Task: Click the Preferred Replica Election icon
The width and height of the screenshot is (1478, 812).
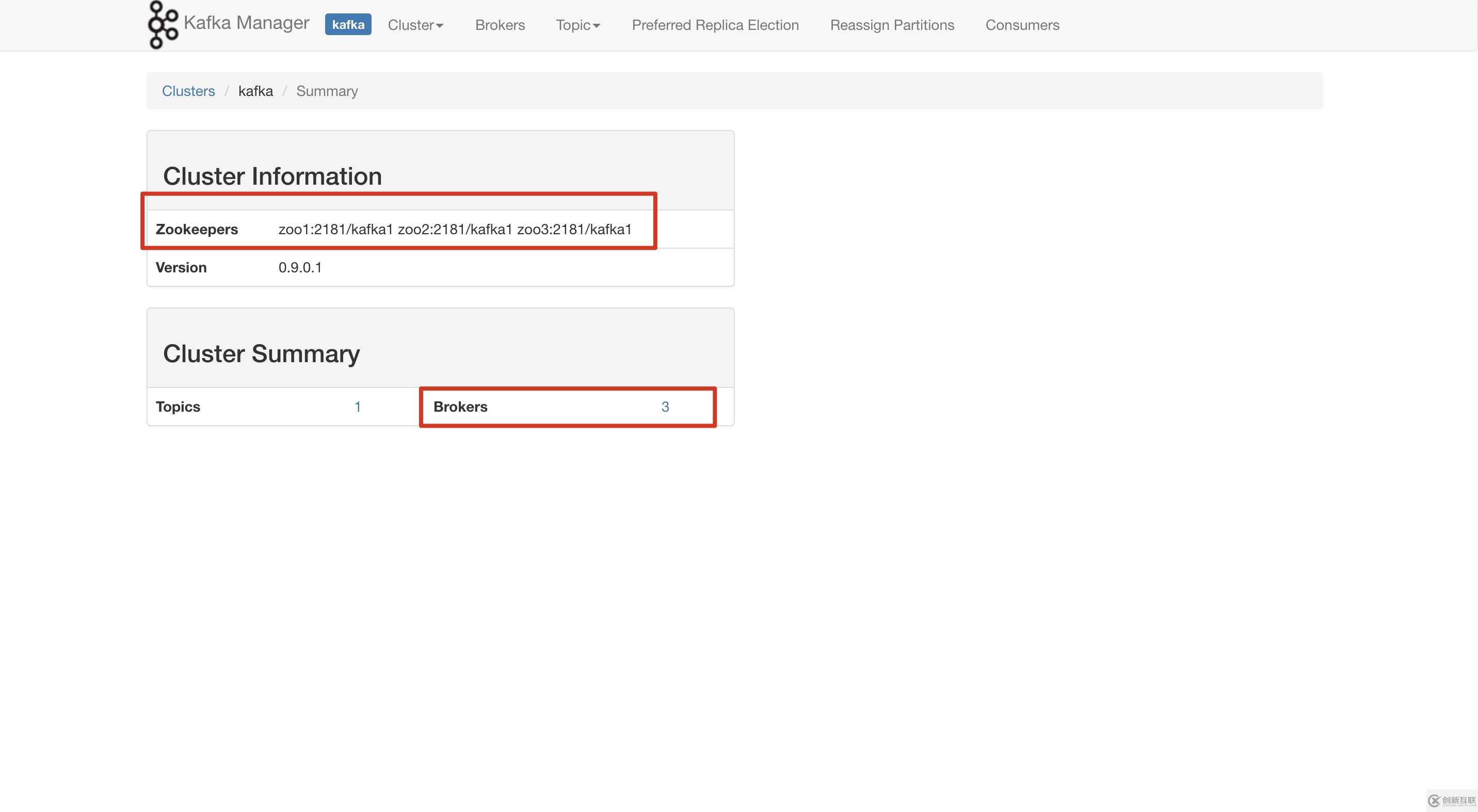Action: pyautogui.click(x=715, y=24)
